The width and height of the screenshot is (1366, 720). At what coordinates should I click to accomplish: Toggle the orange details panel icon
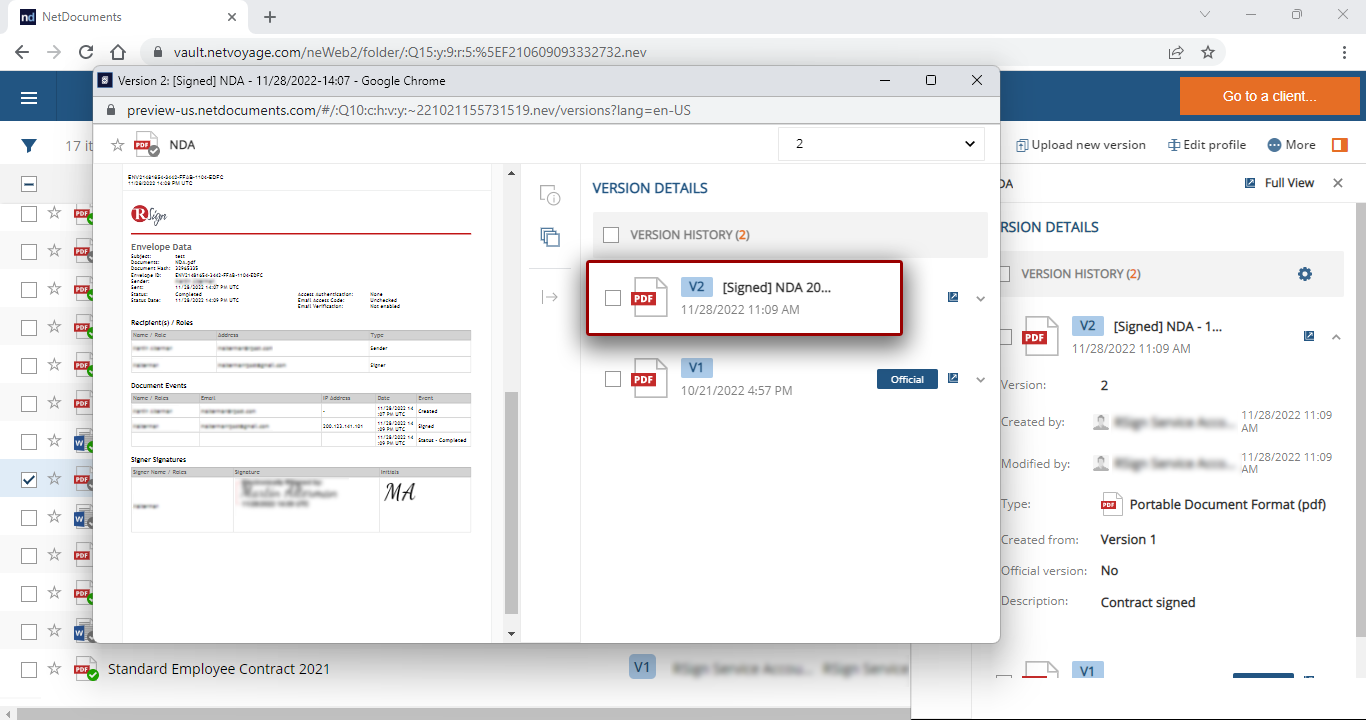[x=1339, y=145]
